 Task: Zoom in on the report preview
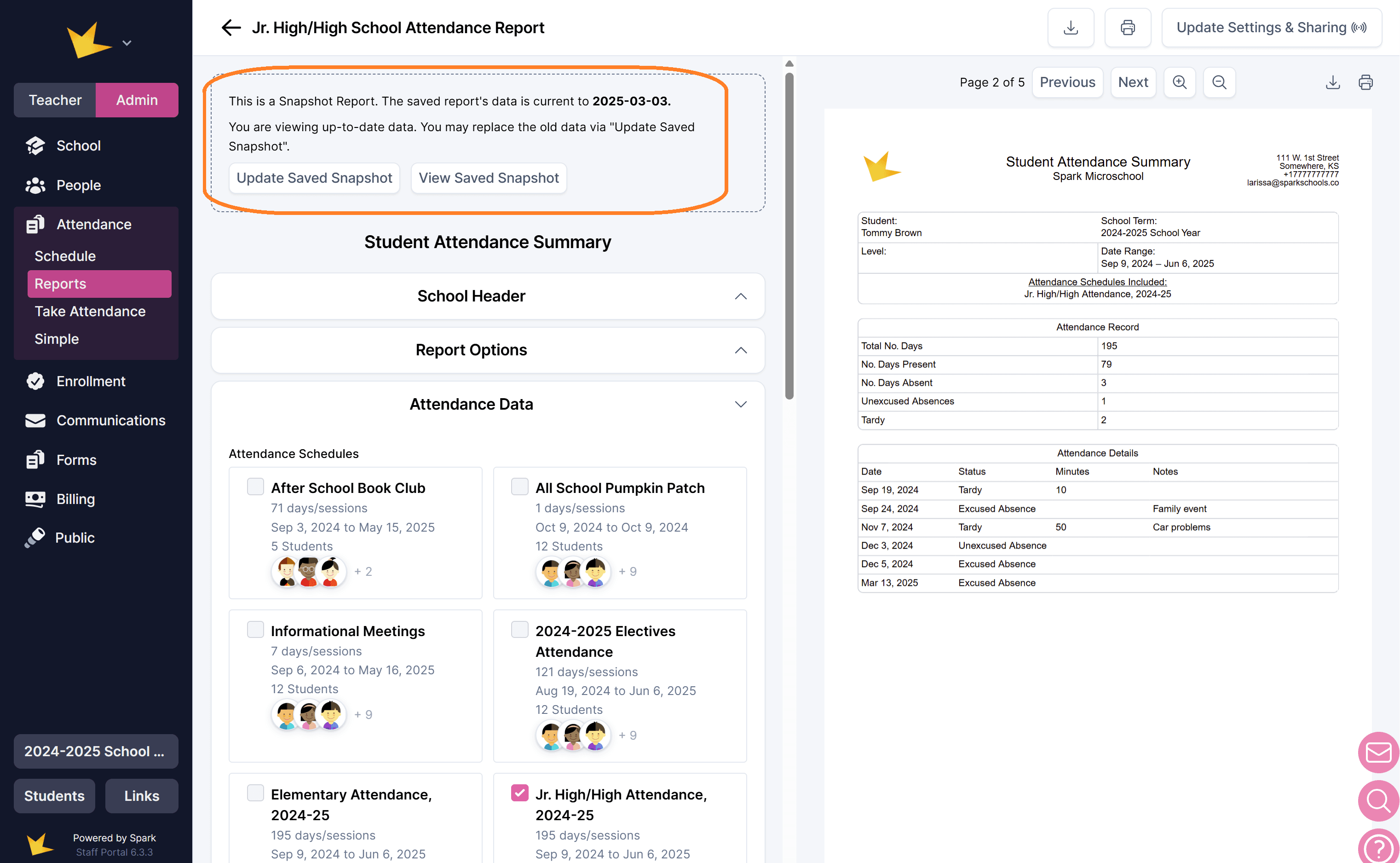(x=1179, y=82)
